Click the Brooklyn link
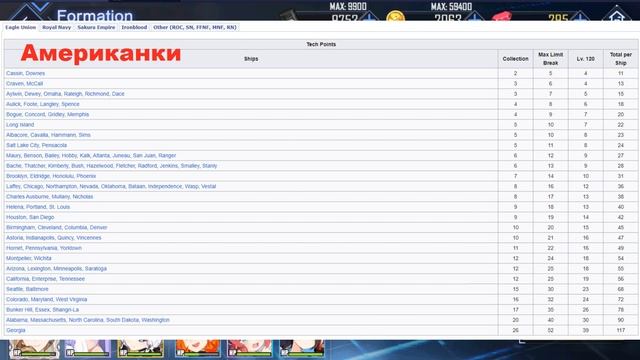The width and height of the screenshot is (640, 360). pyautogui.click(x=17, y=176)
